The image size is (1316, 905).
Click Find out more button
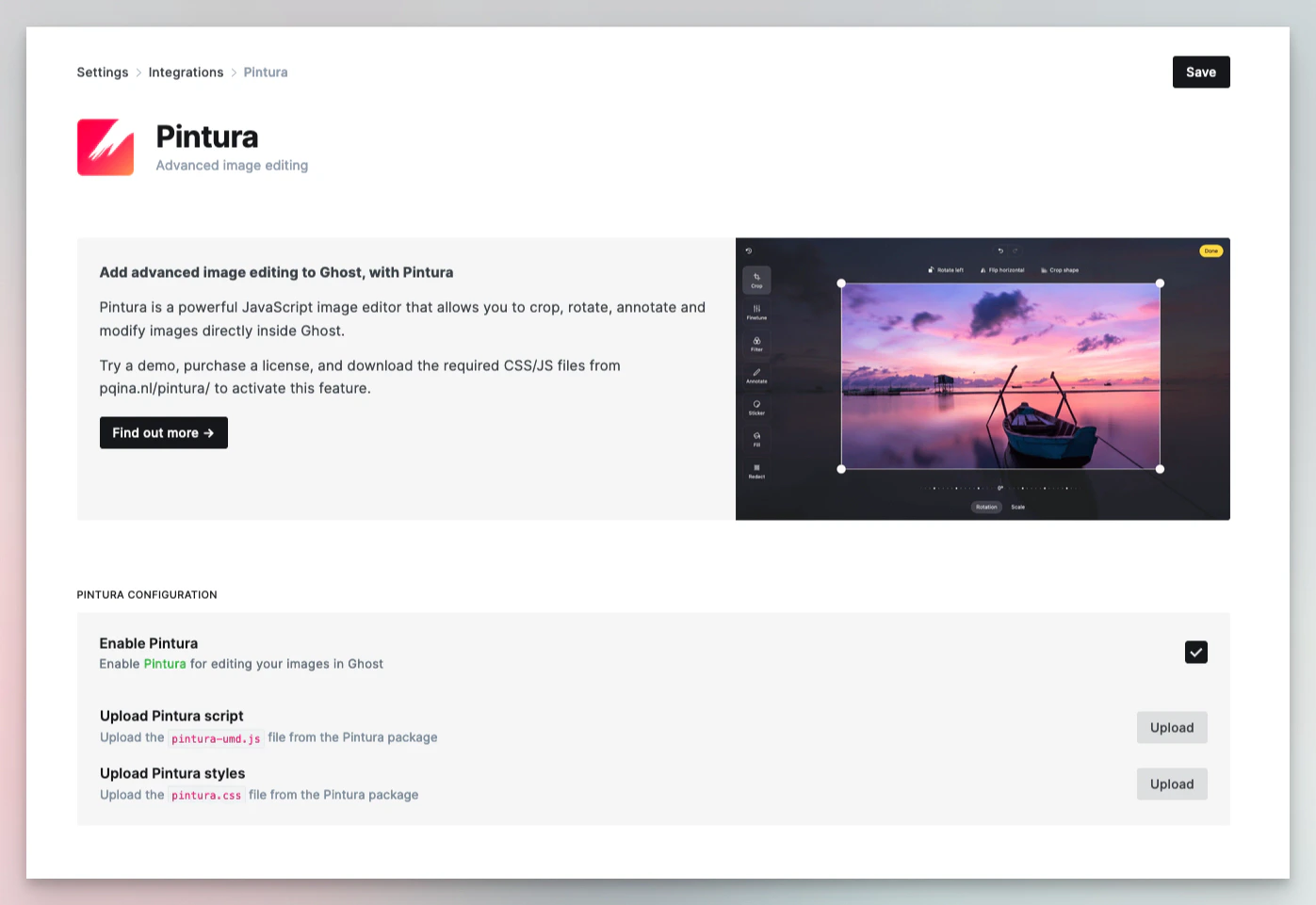164,432
